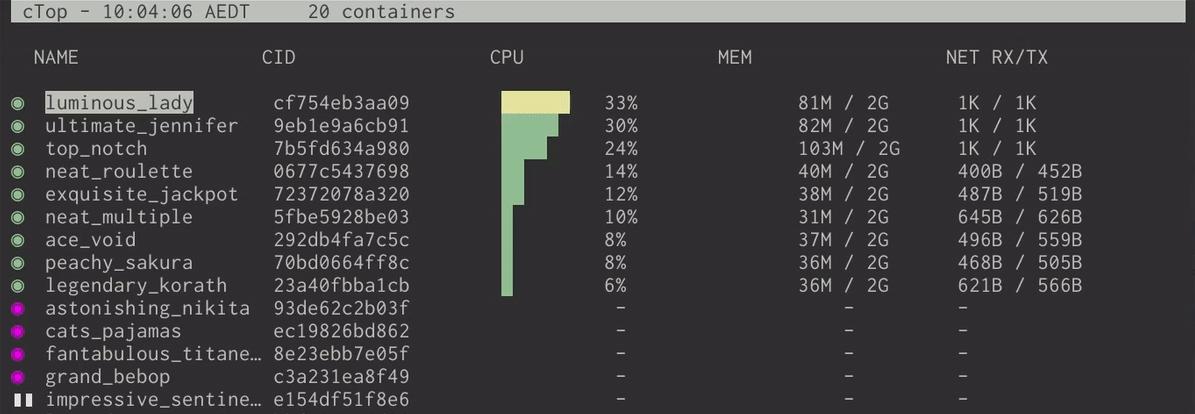Click the yellow CPU bar for luminous_lady
Screen dimensions: 1195x414
535,103
